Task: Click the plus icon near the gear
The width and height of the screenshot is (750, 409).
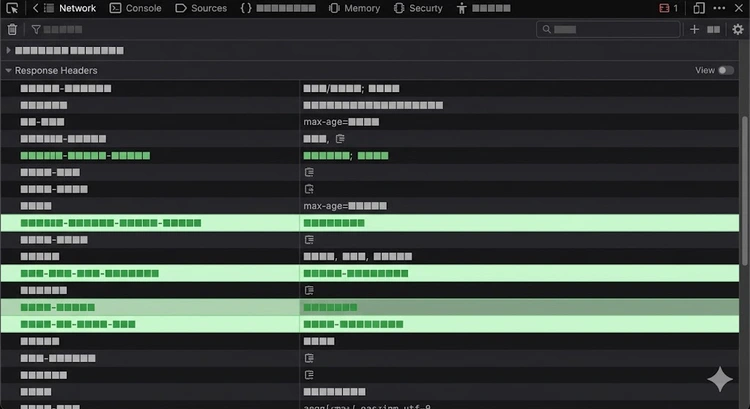Action: (x=694, y=30)
